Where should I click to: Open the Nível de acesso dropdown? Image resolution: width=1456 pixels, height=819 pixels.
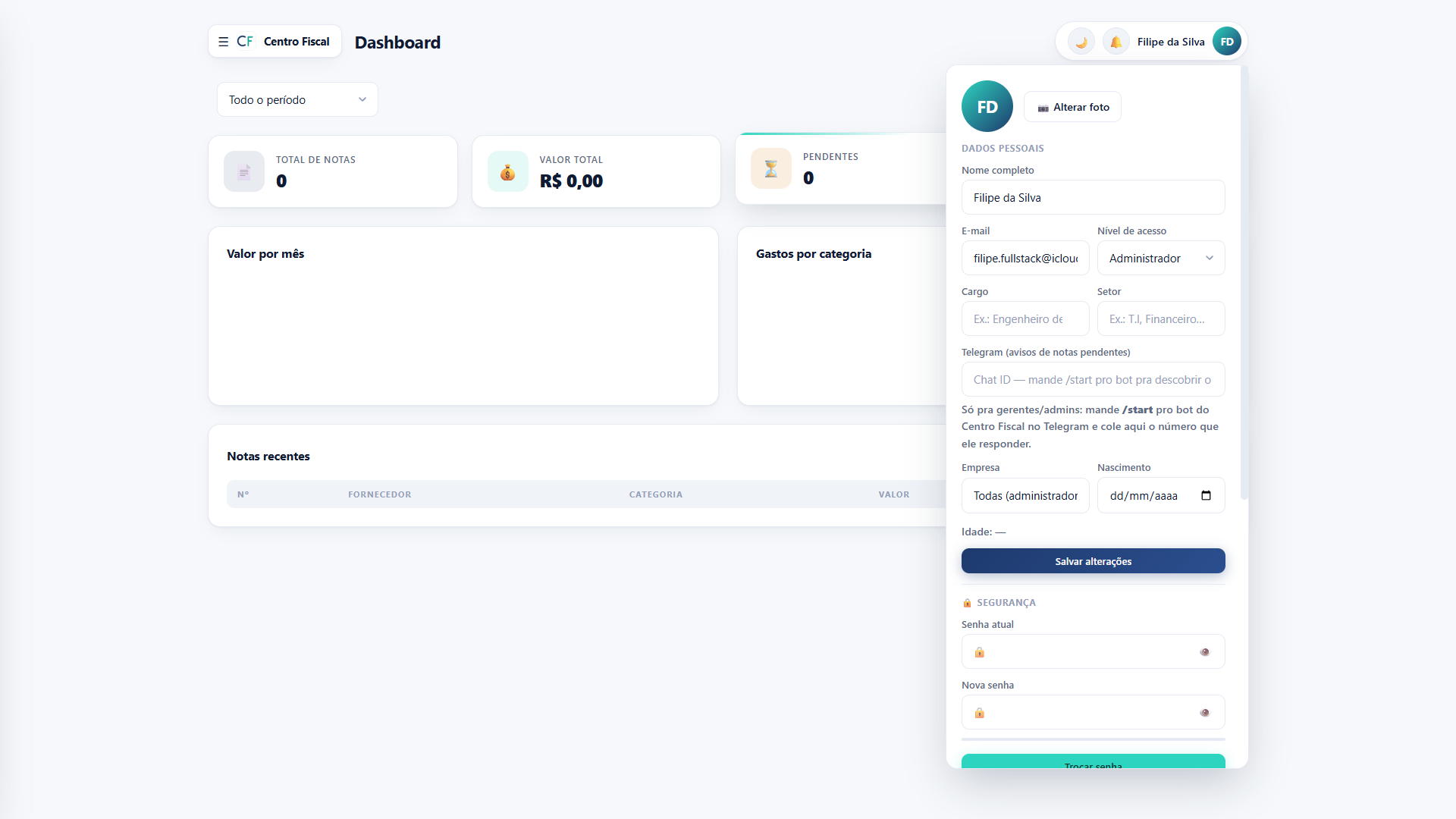(1161, 258)
